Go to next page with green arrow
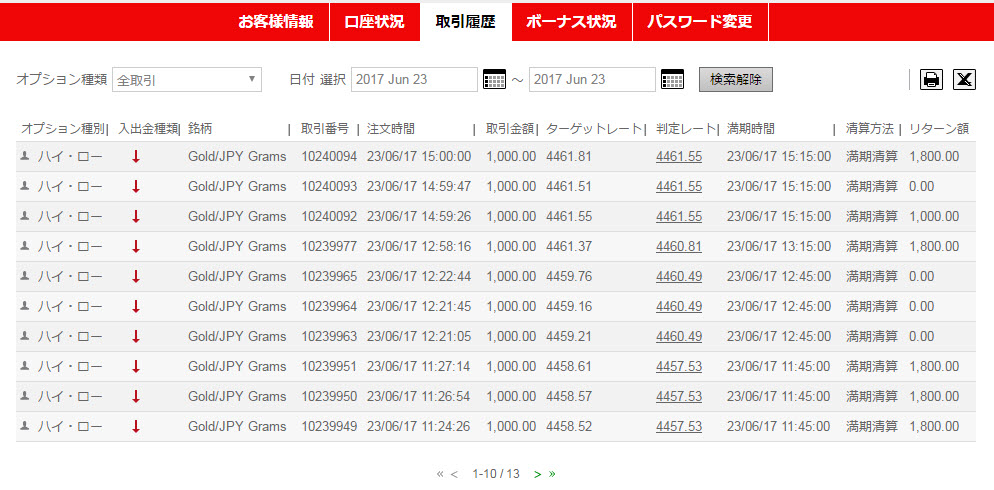This screenshot has height=490, width=994. tap(537, 474)
